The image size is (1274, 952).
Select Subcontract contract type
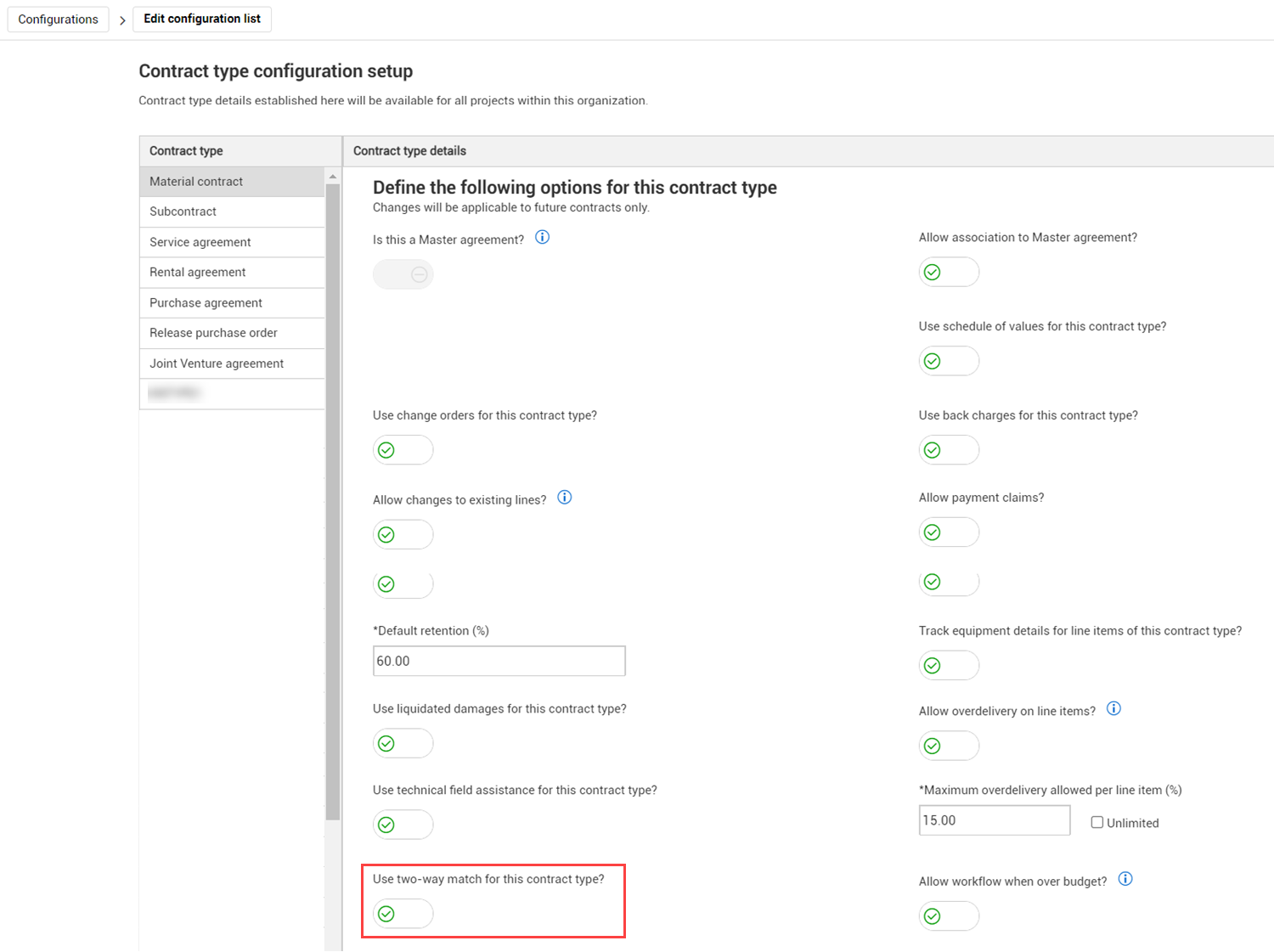click(232, 211)
